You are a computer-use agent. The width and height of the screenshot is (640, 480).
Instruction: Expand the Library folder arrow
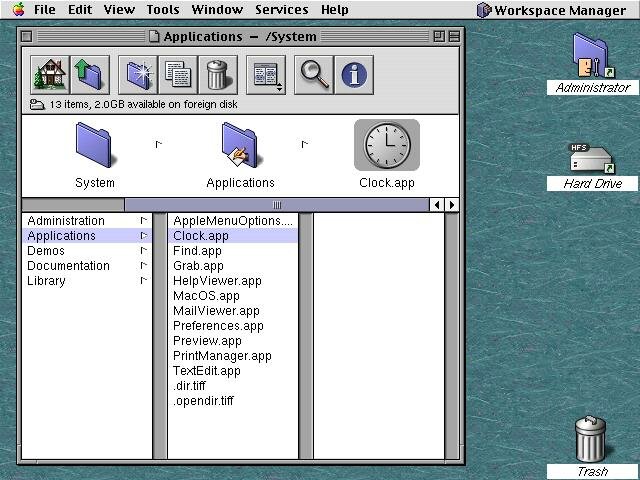144,281
